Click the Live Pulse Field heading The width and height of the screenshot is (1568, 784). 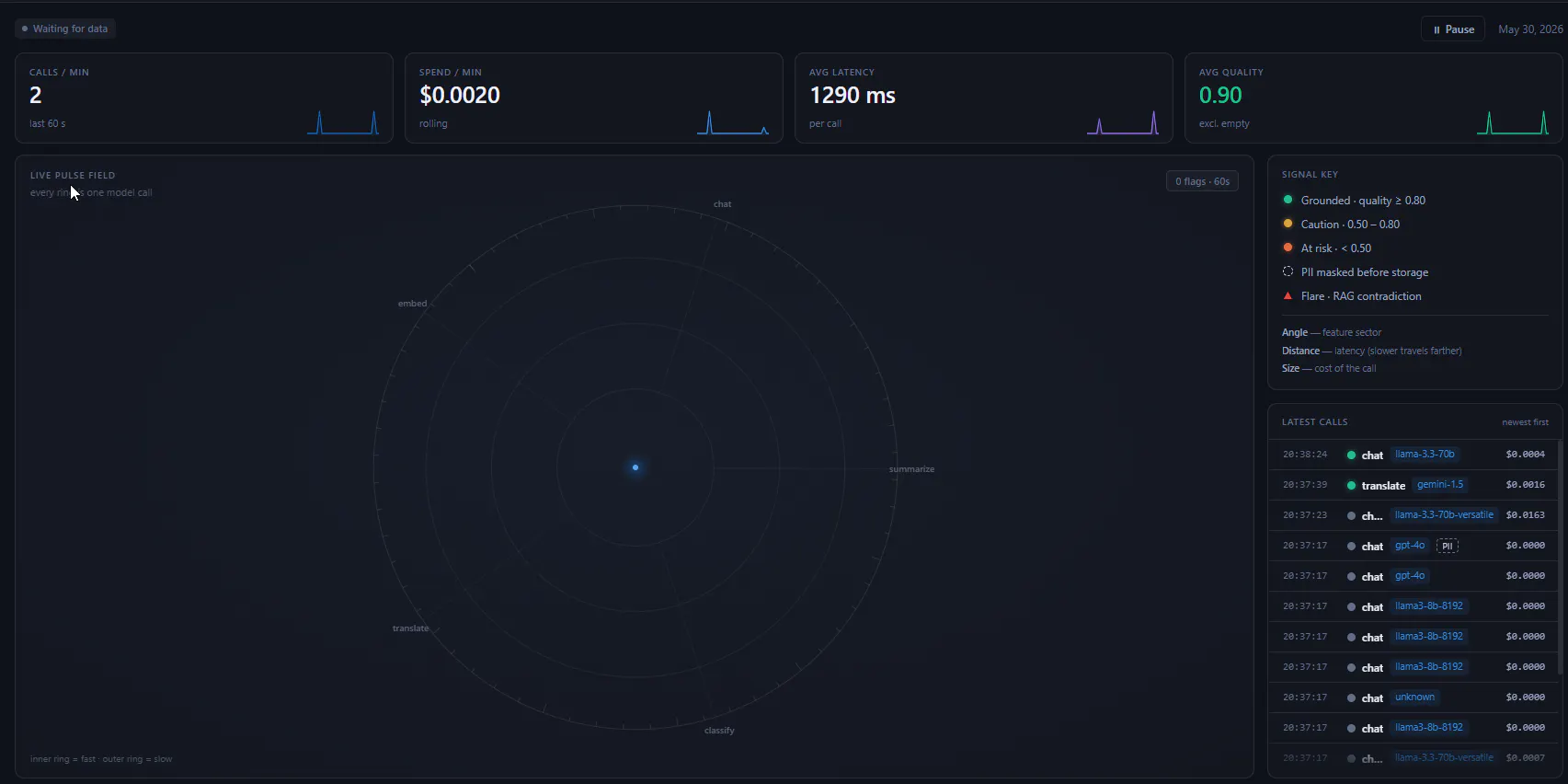coord(73,175)
